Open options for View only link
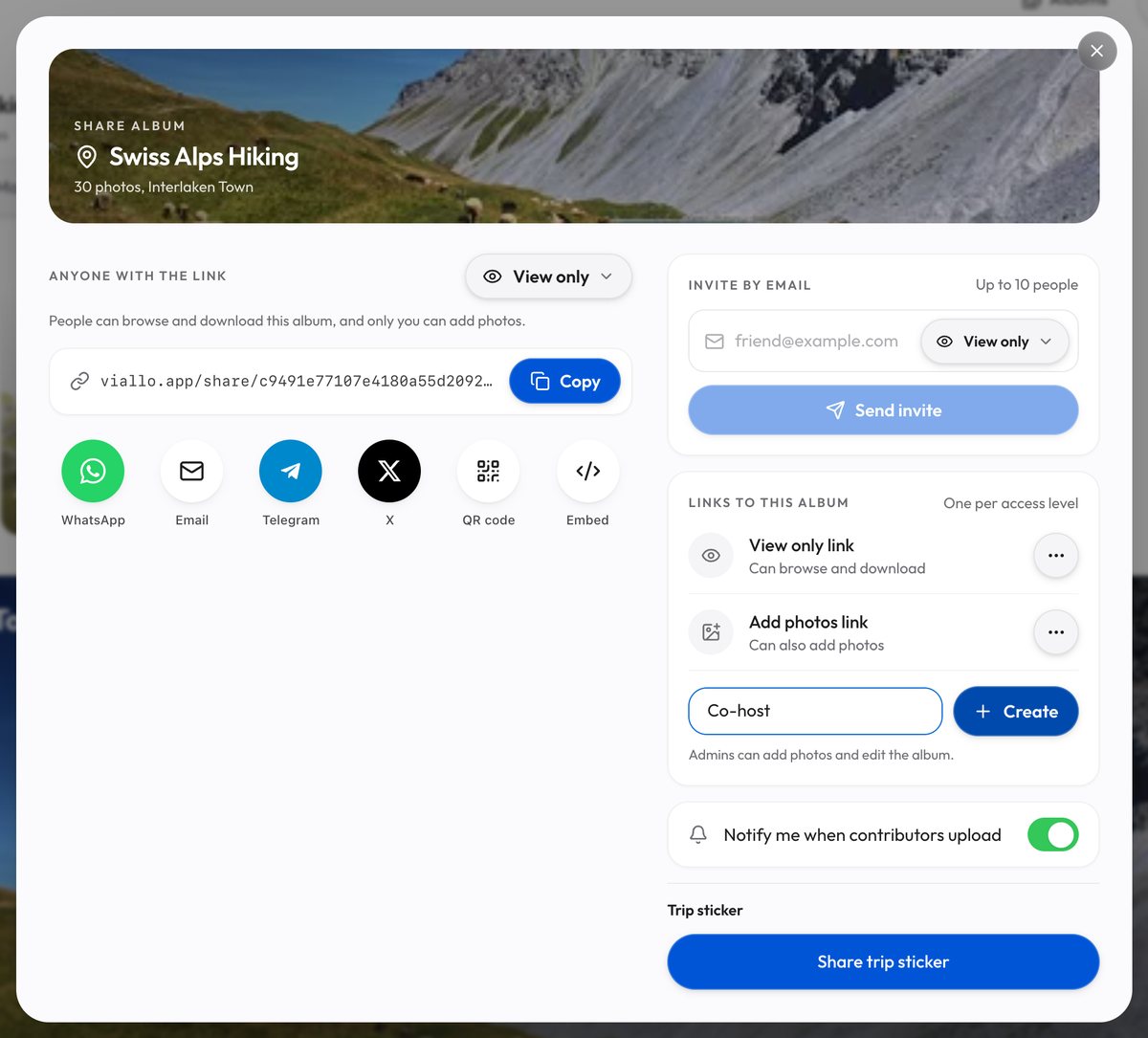Image resolution: width=1148 pixels, height=1038 pixels. point(1056,556)
